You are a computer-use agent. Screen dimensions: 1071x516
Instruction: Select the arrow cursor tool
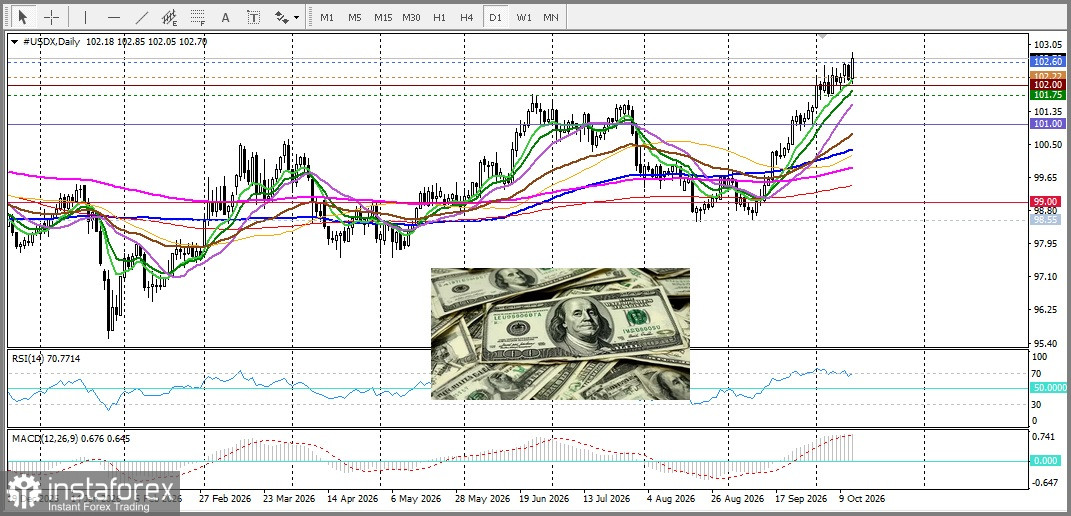(23, 17)
